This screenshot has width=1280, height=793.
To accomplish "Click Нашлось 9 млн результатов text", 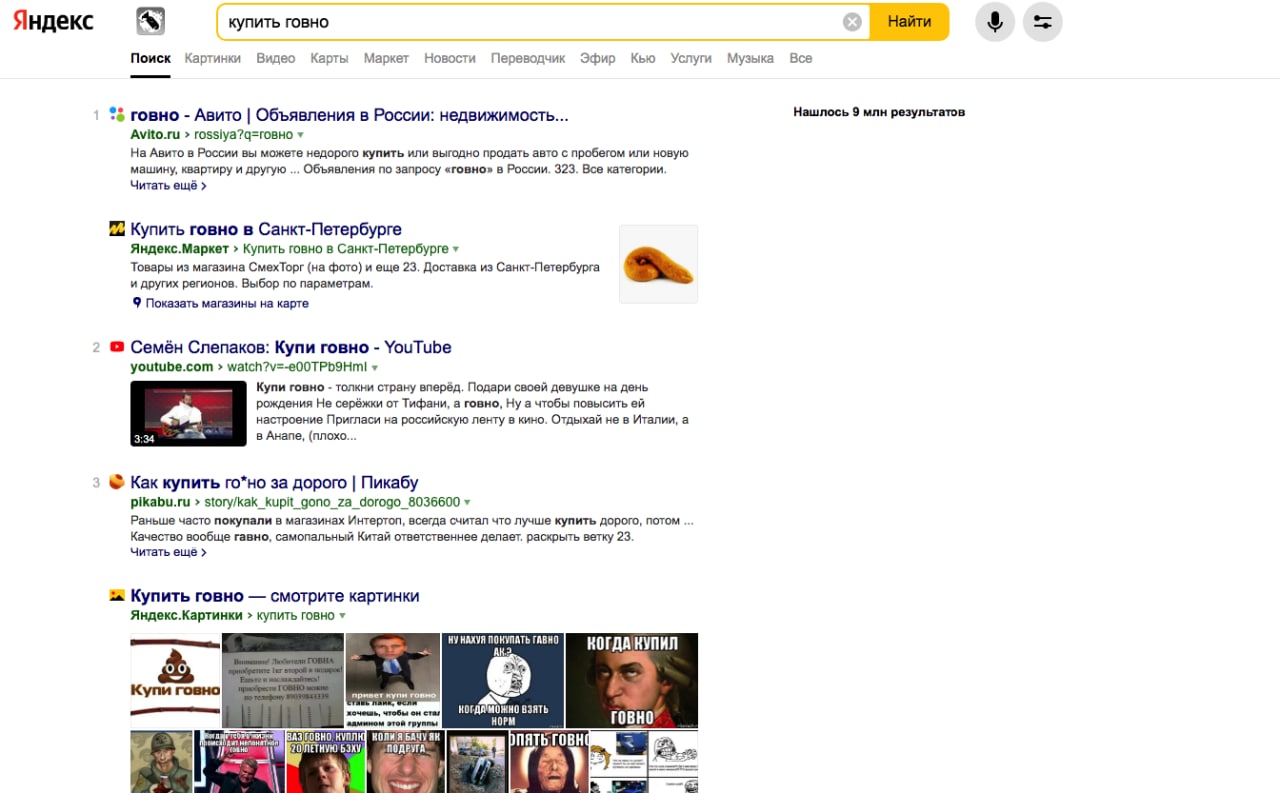I will pyautogui.click(x=879, y=112).
